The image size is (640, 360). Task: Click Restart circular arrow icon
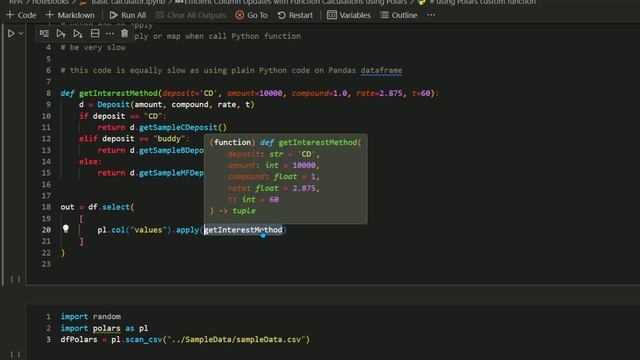pos(281,15)
